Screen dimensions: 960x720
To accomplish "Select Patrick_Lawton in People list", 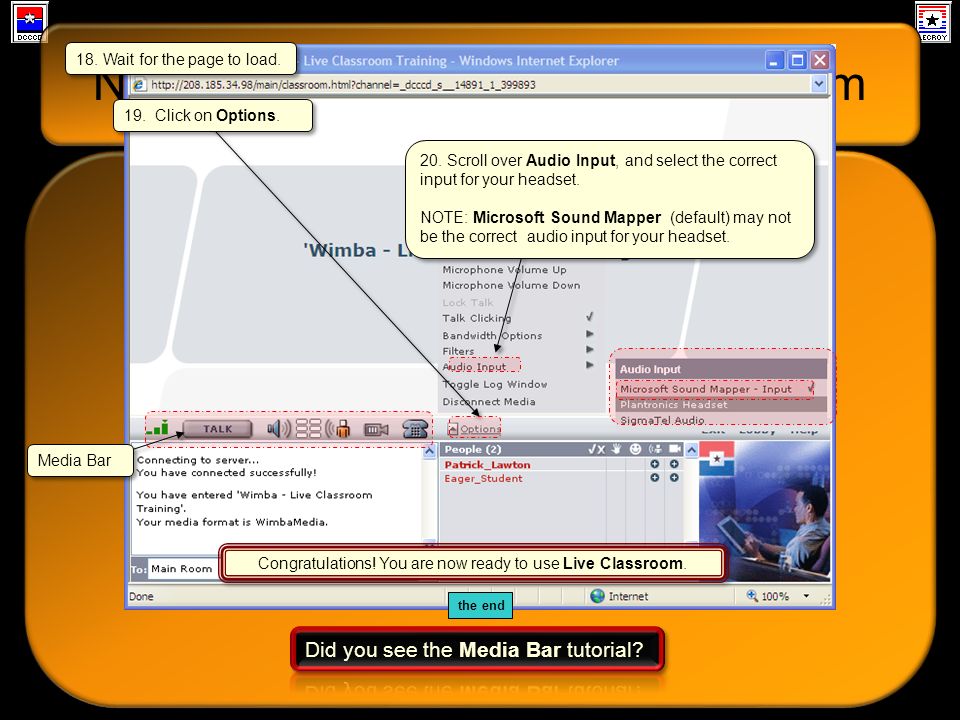I will coord(487,465).
